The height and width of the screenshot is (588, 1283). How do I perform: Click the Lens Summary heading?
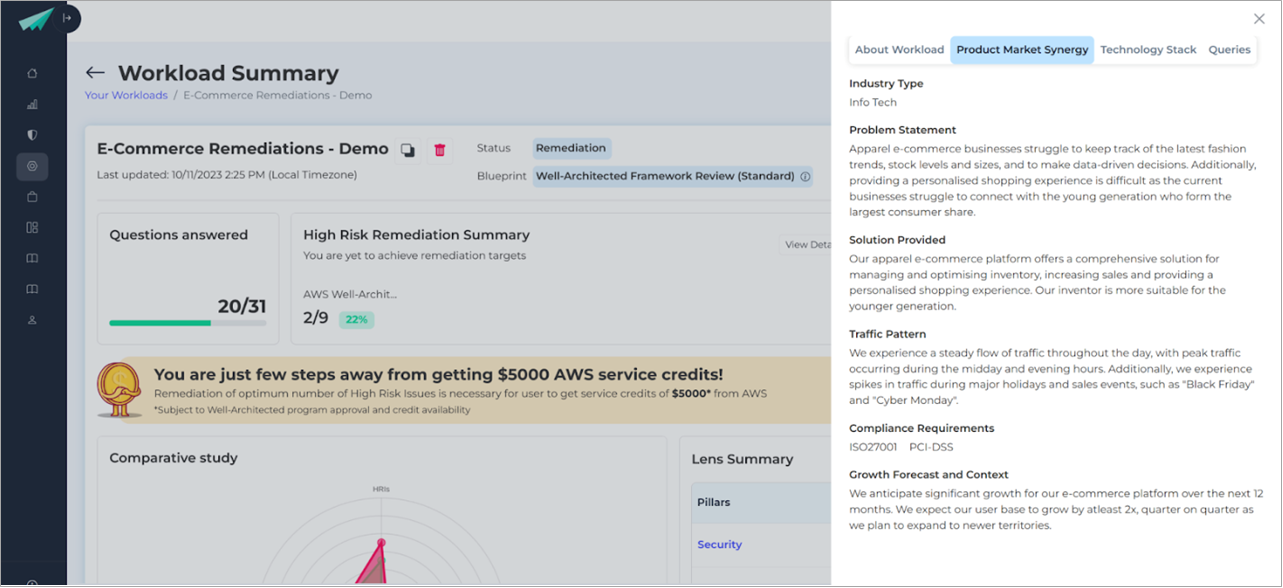[x=742, y=459]
